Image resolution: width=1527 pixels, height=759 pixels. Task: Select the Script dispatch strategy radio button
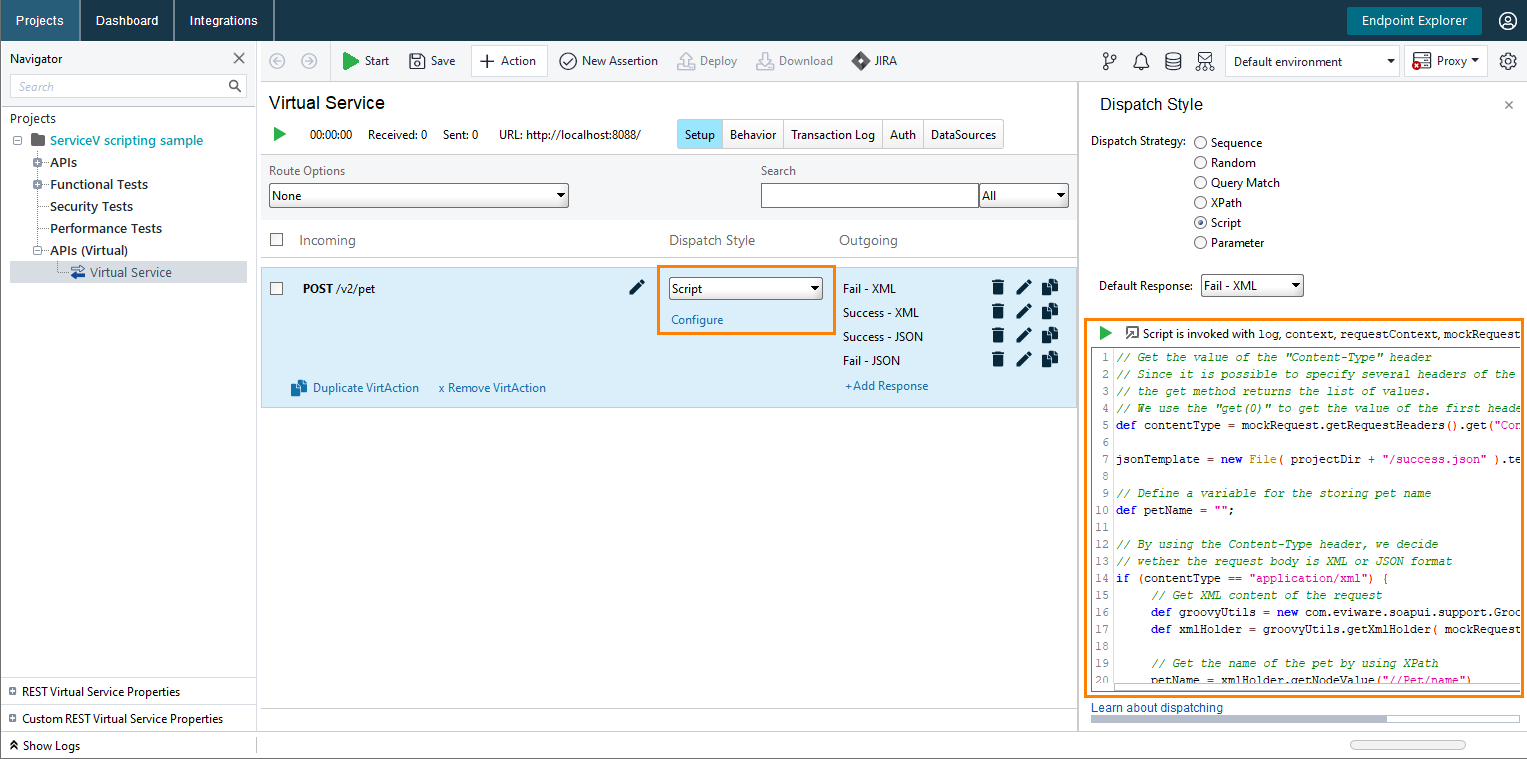click(1200, 222)
